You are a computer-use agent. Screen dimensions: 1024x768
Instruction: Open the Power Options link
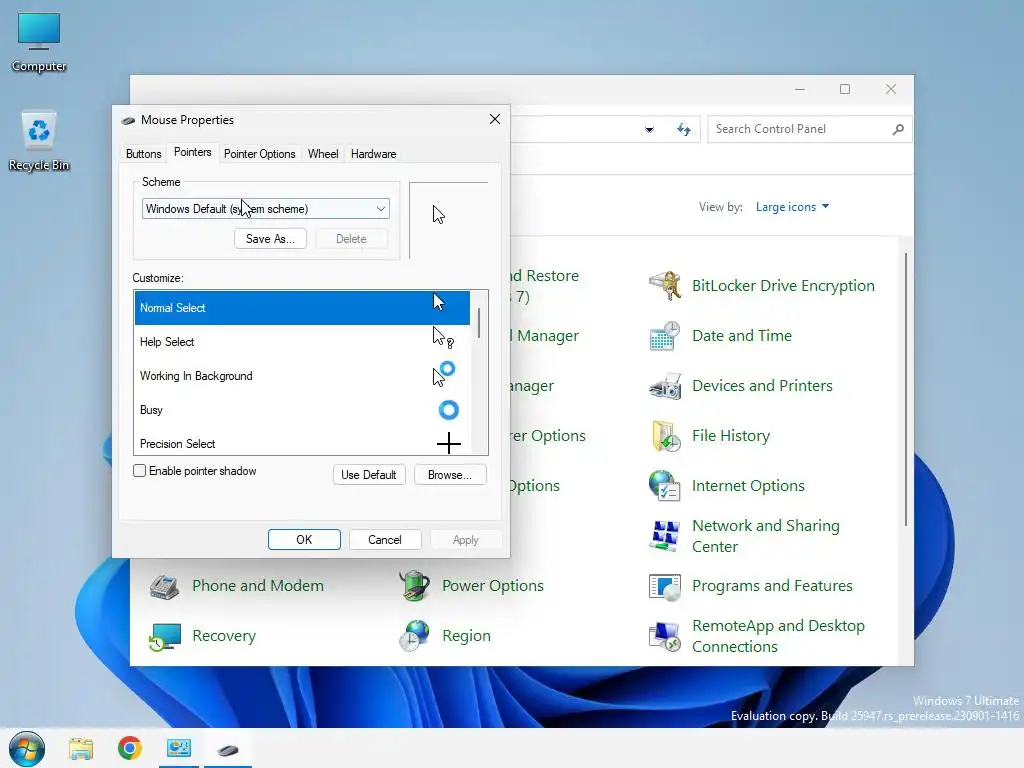(x=493, y=586)
